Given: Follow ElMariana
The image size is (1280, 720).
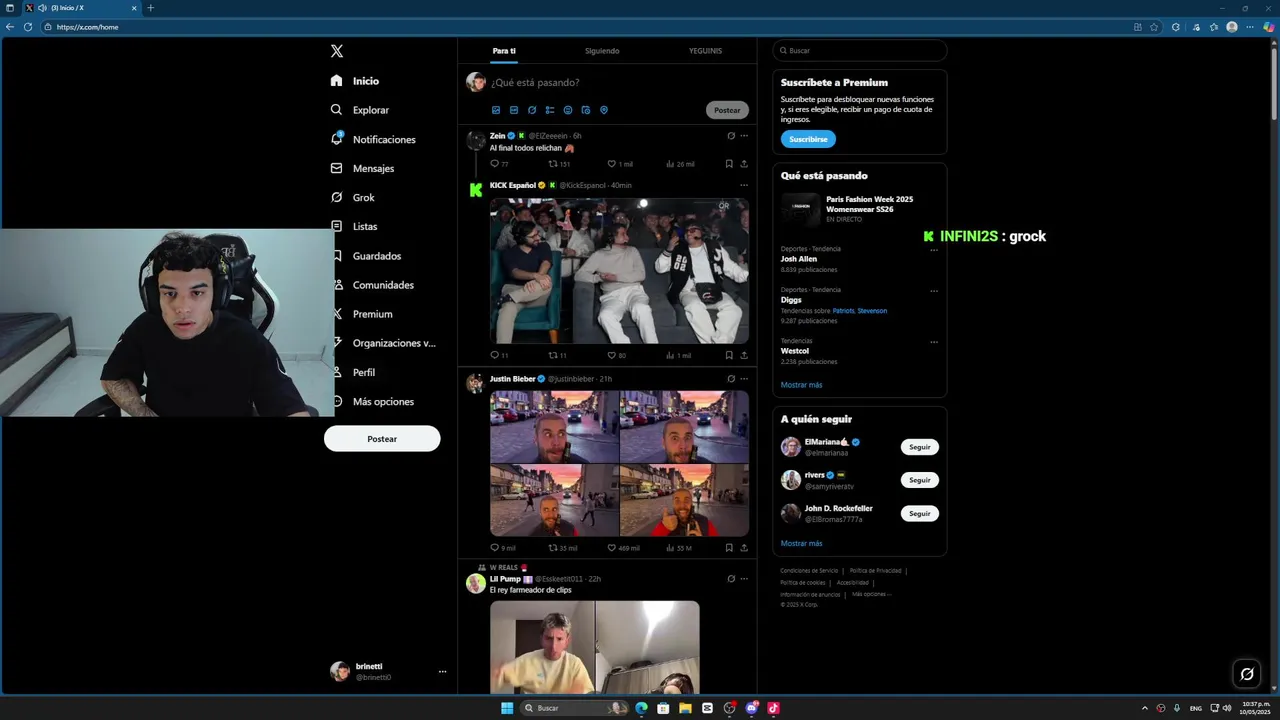Looking at the screenshot, I should pos(920,447).
